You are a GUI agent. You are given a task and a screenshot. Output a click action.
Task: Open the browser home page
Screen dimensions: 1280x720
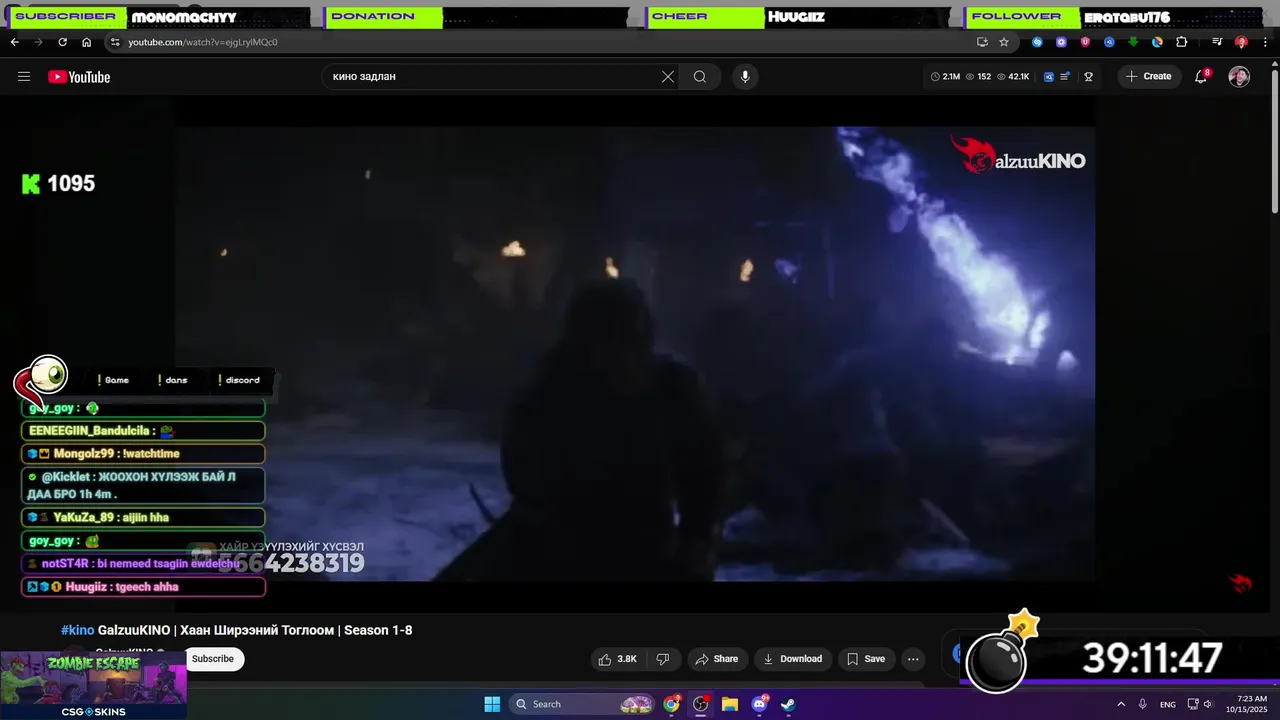tap(86, 42)
